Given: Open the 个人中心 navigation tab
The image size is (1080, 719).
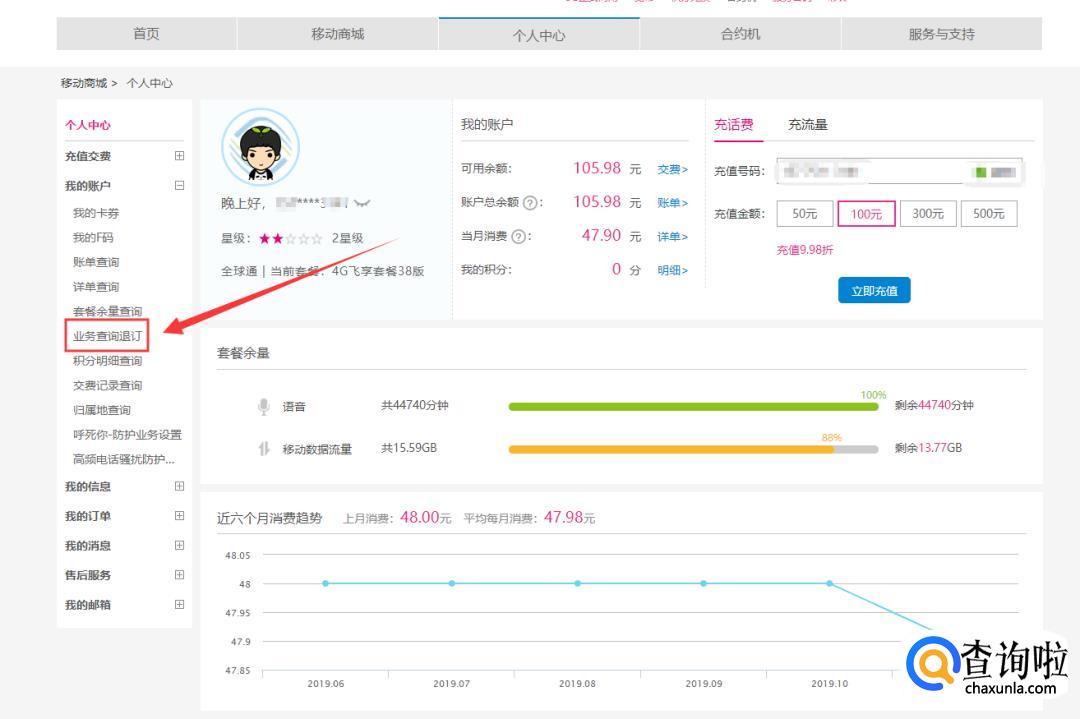Looking at the screenshot, I should click(x=539, y=34).
